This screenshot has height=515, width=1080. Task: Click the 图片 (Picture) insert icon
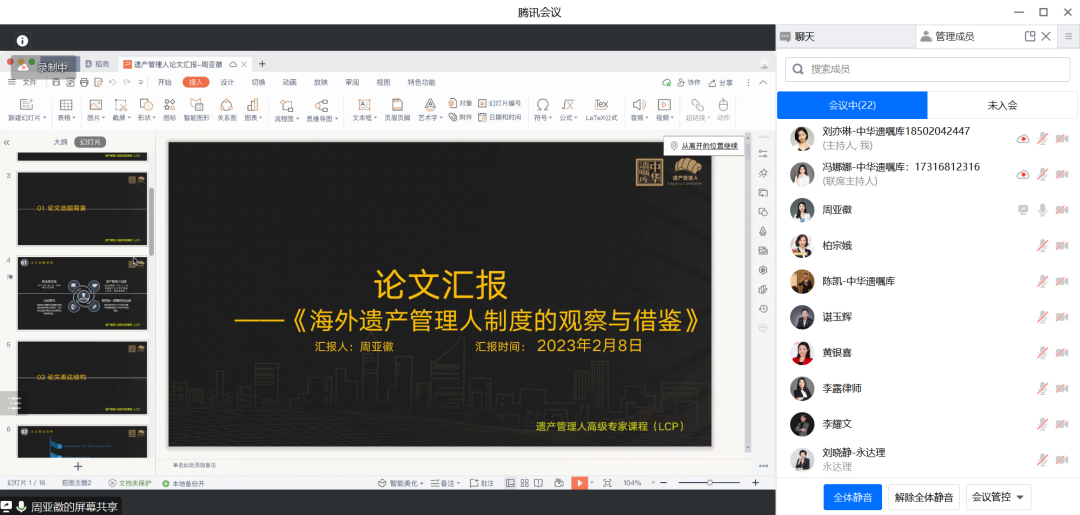pos(96,105)
